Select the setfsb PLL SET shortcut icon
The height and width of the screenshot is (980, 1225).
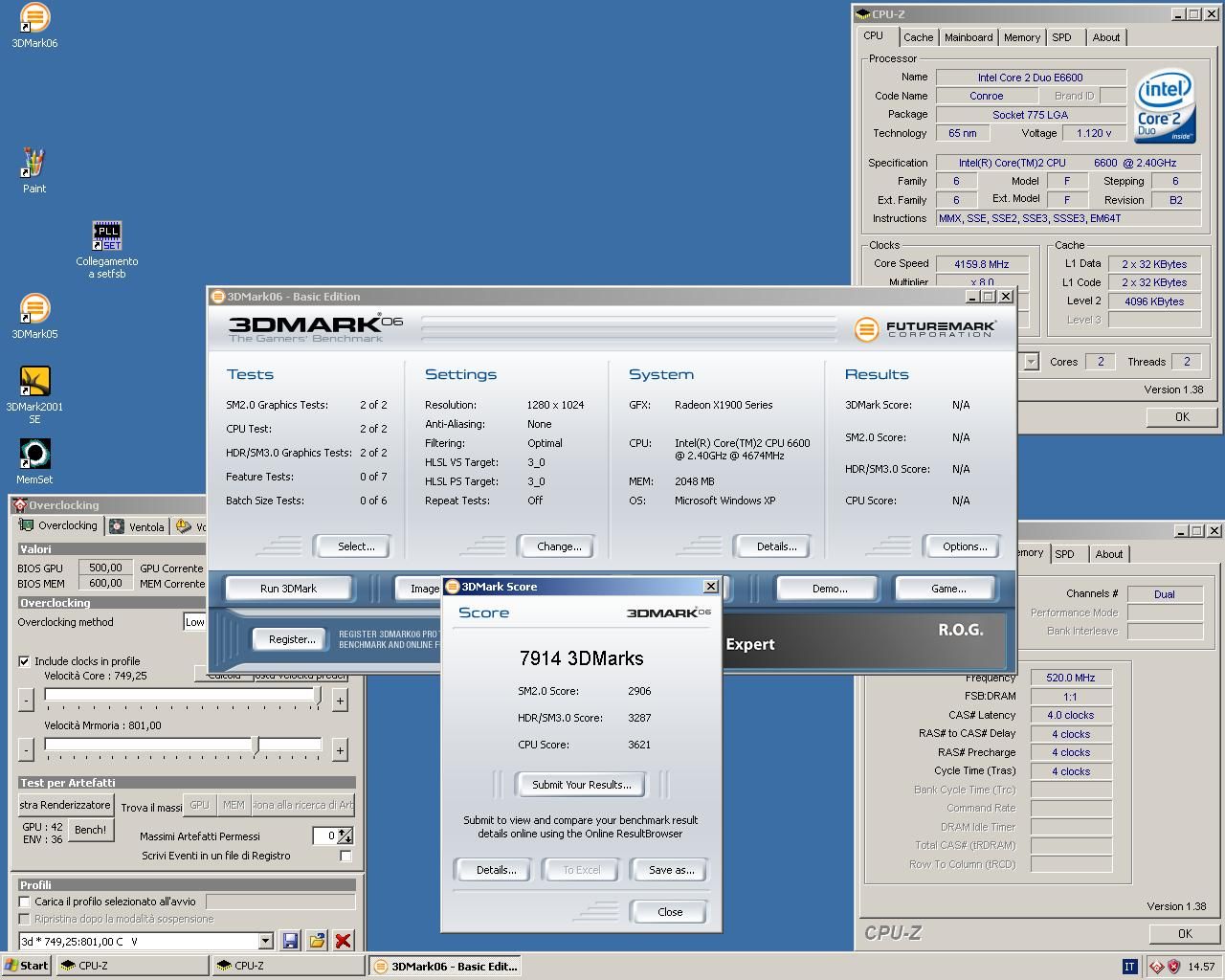(x=107, y=236)
